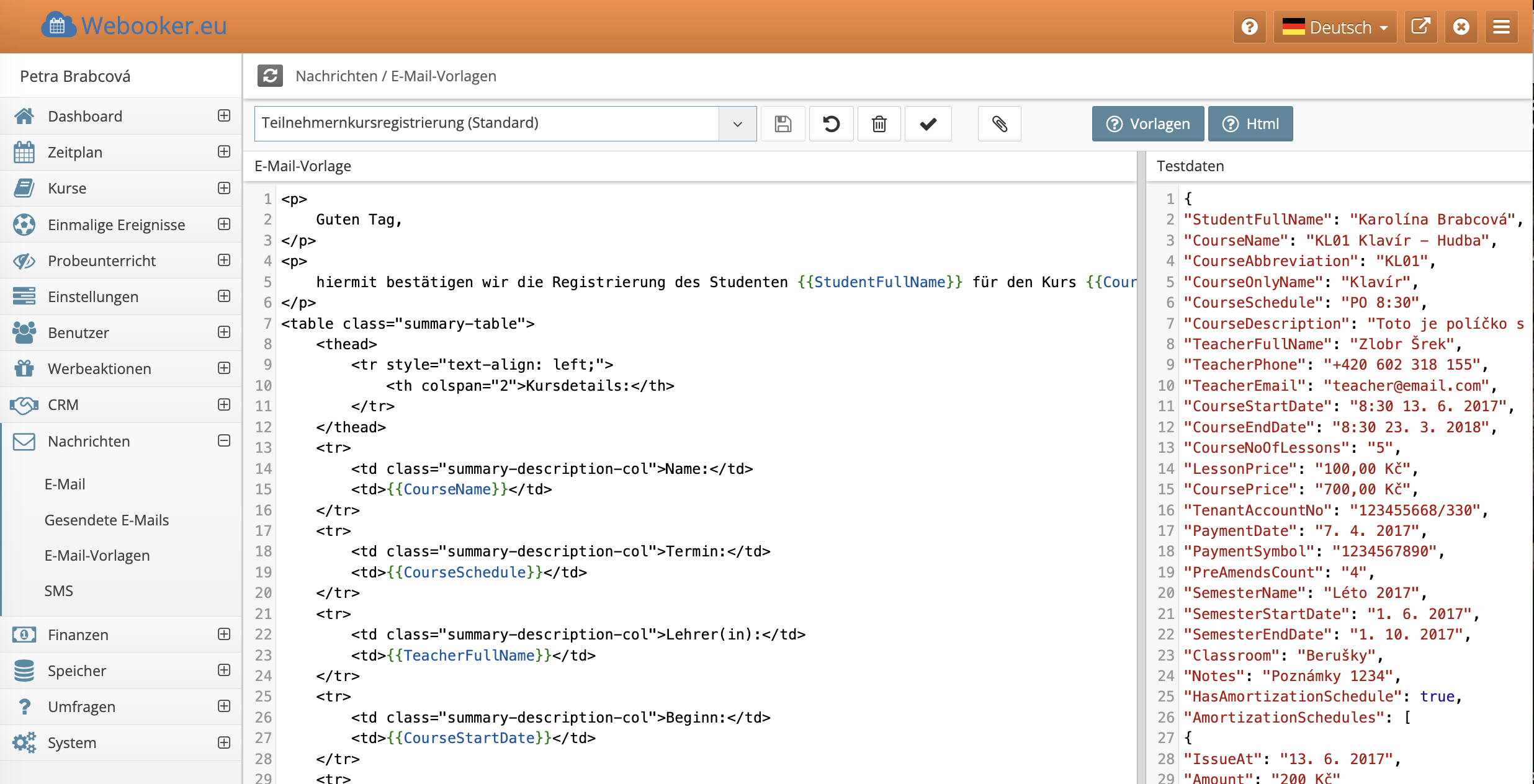Click line 2 'Guten Tag,' in the editor
Screen dimensions: 1534x784
[x=359, y=220]
